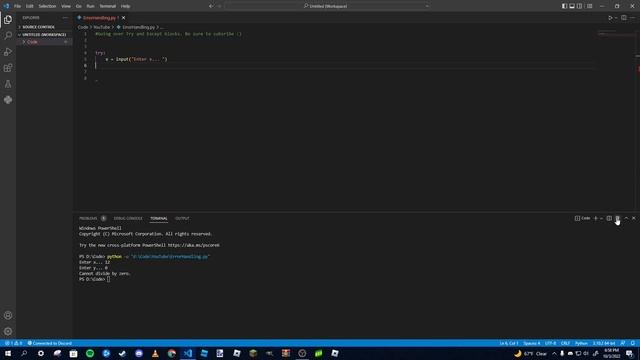Expand the Source Control section
The height and width of the screenshot is (360, 640).
tap(44, 27)
